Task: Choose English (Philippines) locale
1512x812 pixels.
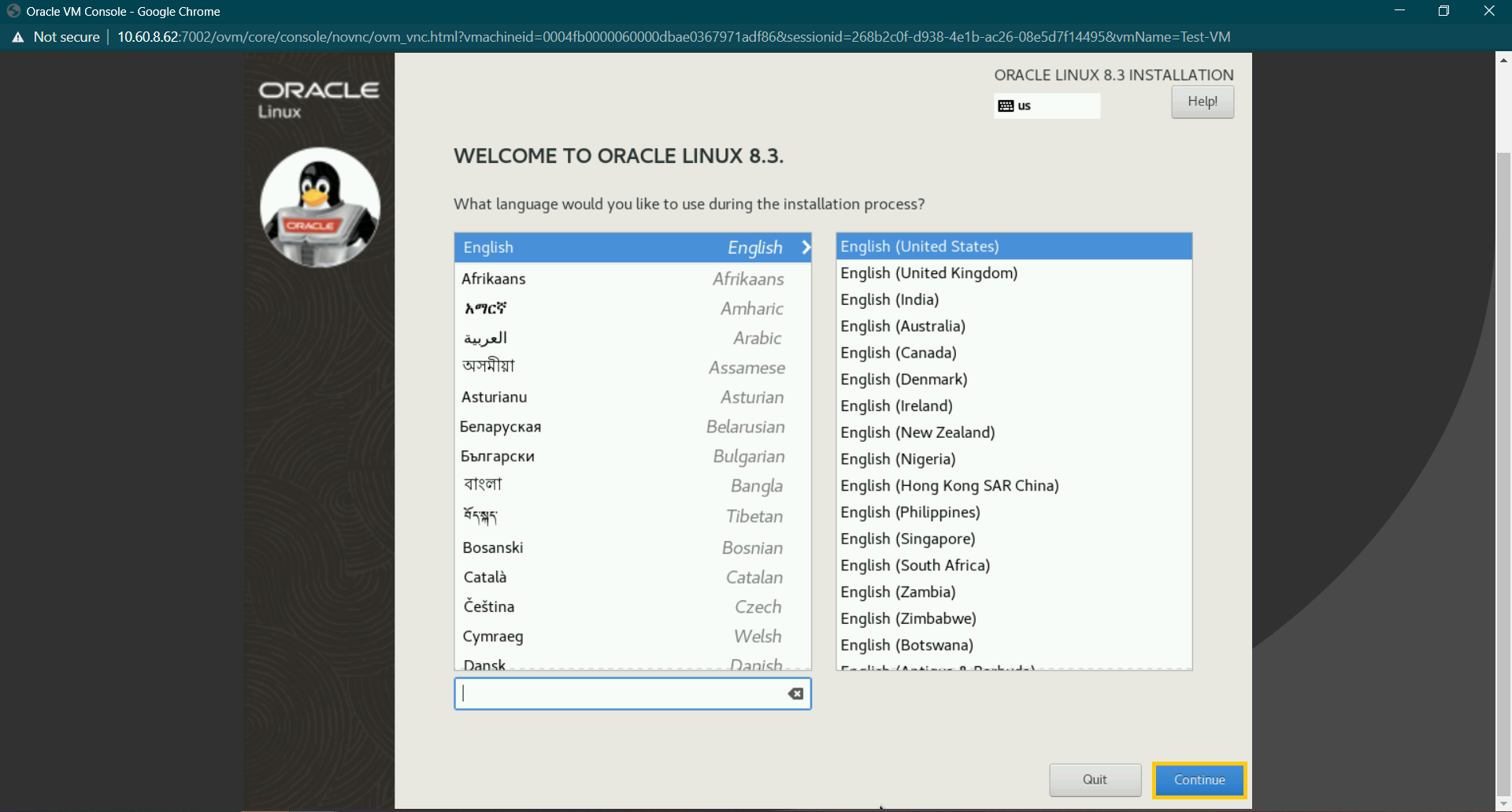Action: click(1014, 513)
